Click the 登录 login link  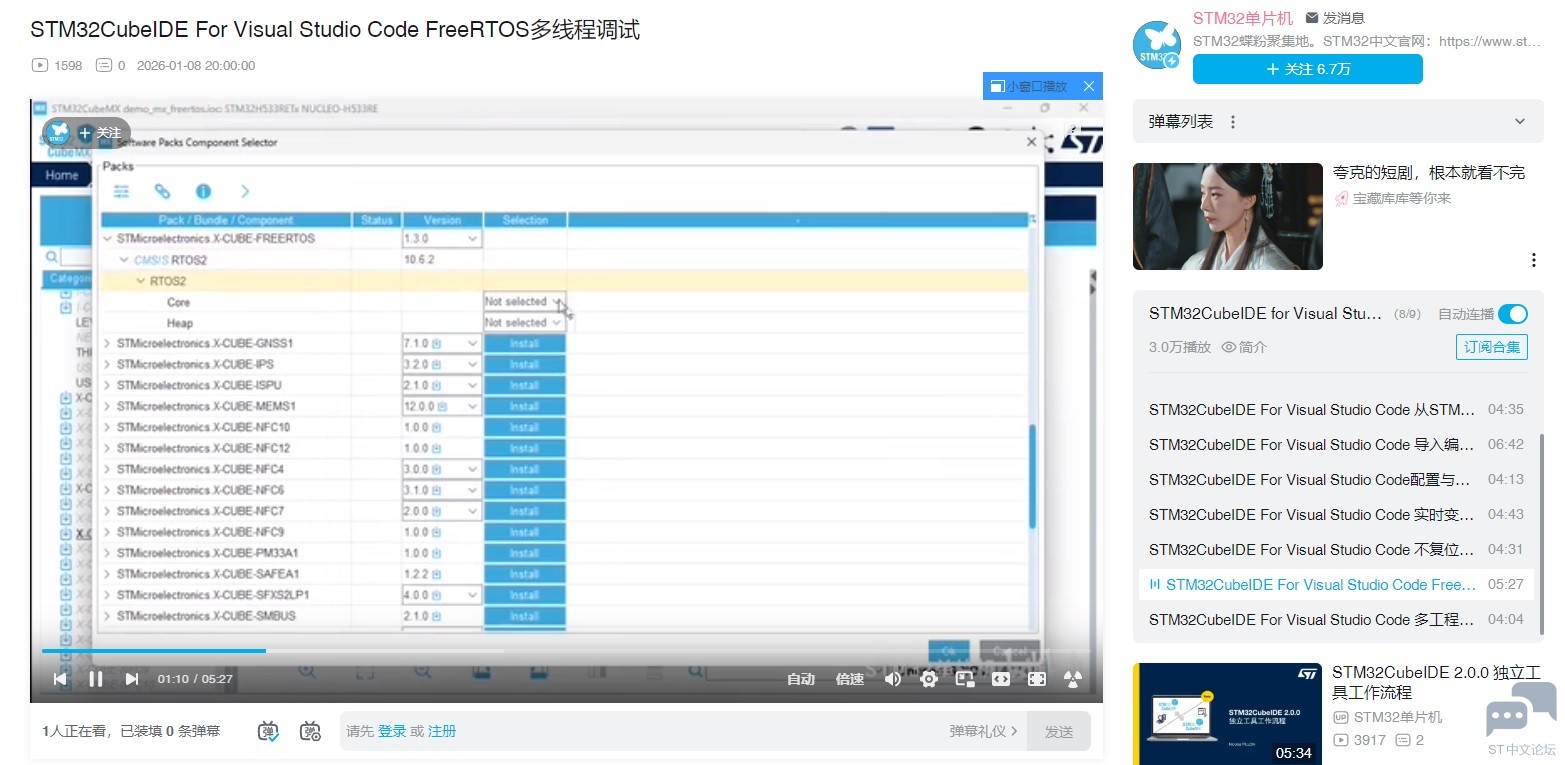pyautogui.click(x=392, y=731)
